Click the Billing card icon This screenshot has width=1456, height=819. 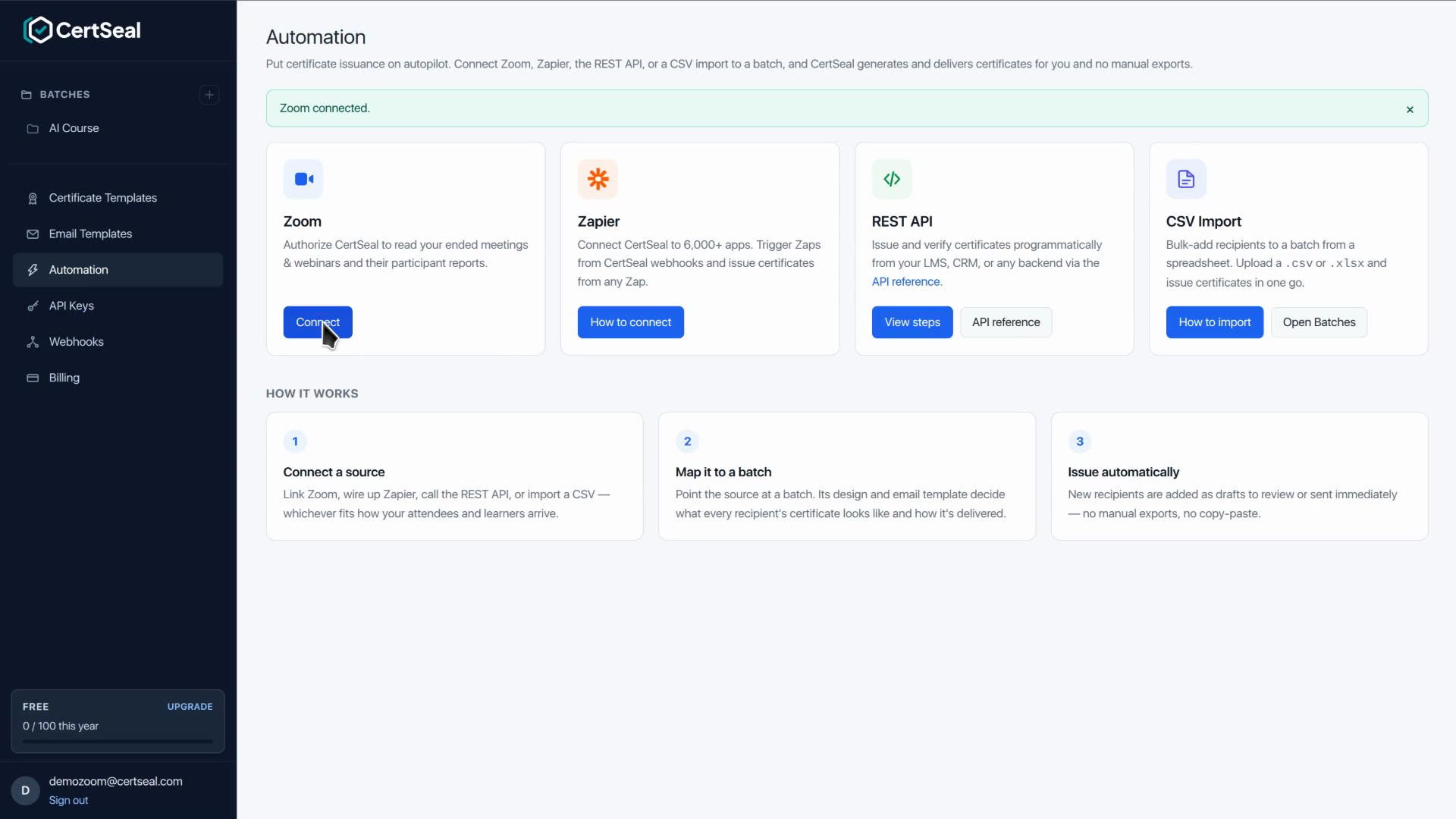33,378
